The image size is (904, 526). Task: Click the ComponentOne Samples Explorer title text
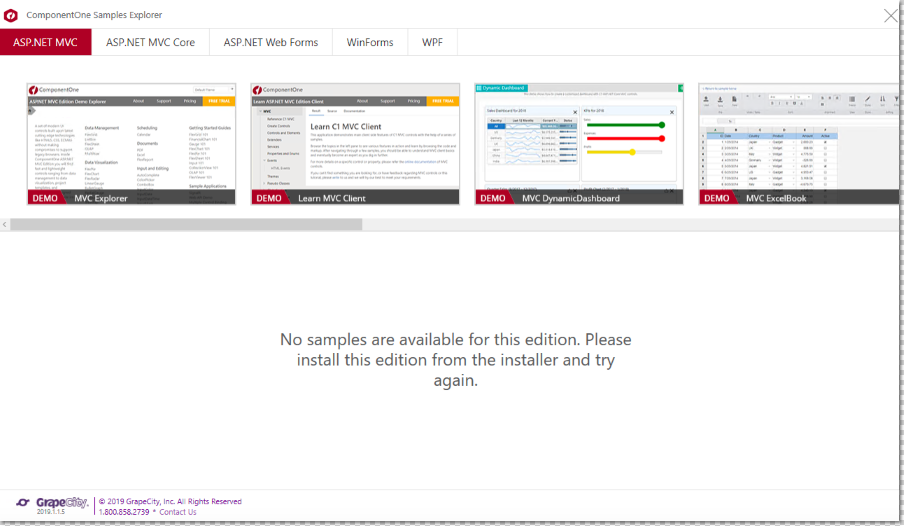click(x=94, y=15)
